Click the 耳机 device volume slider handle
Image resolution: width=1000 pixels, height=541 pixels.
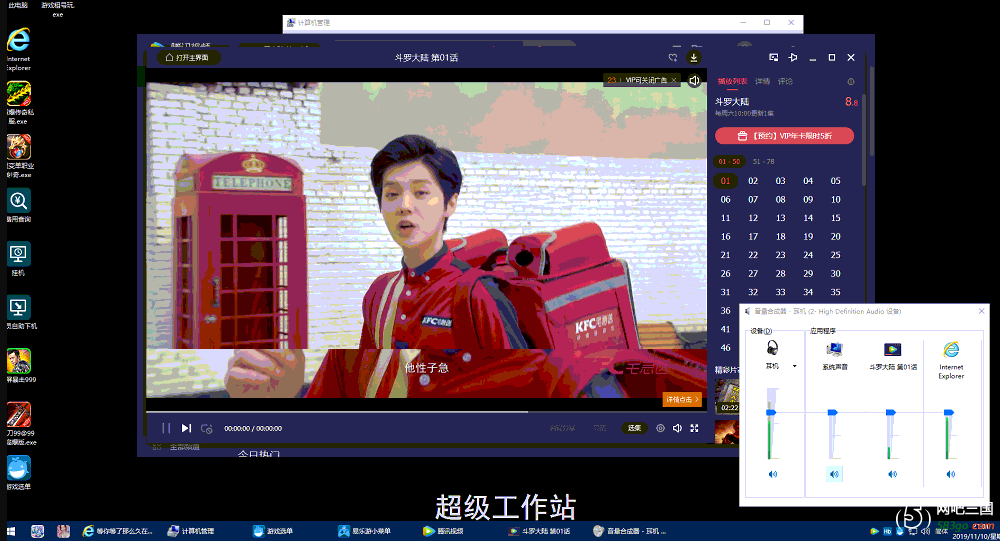coord(771,413)
